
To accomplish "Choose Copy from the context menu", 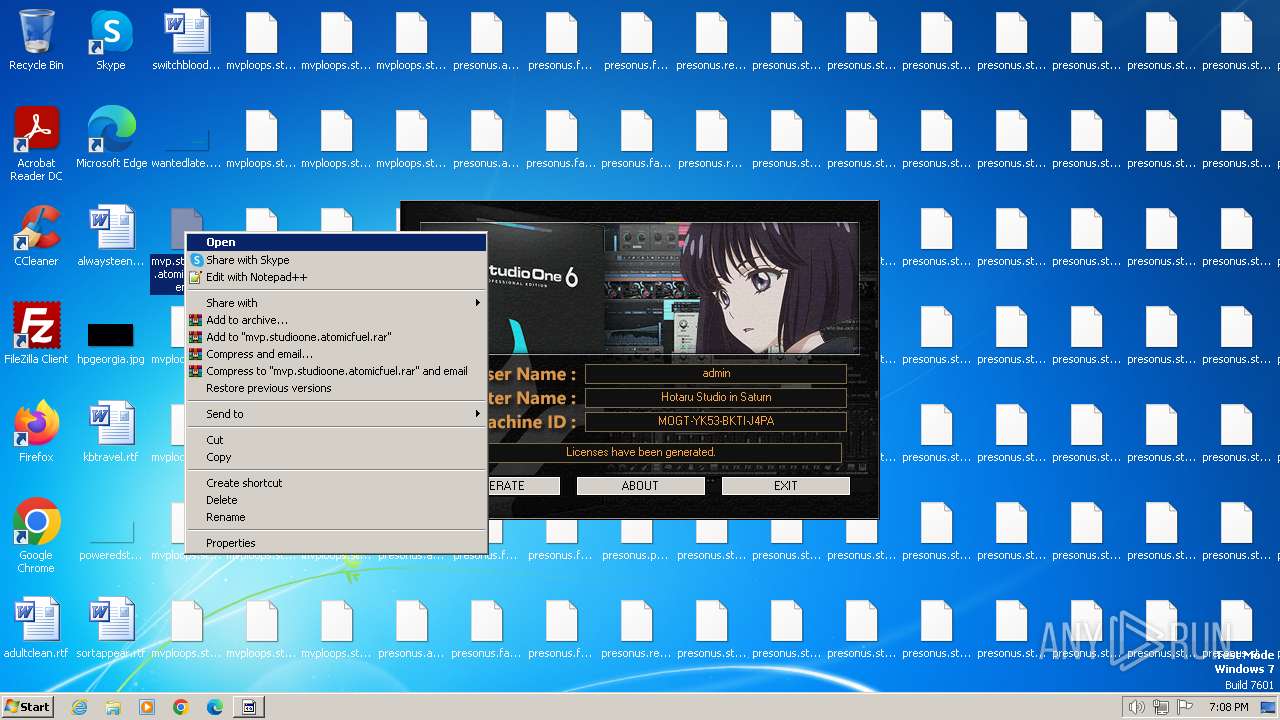I will coord(337,457).
